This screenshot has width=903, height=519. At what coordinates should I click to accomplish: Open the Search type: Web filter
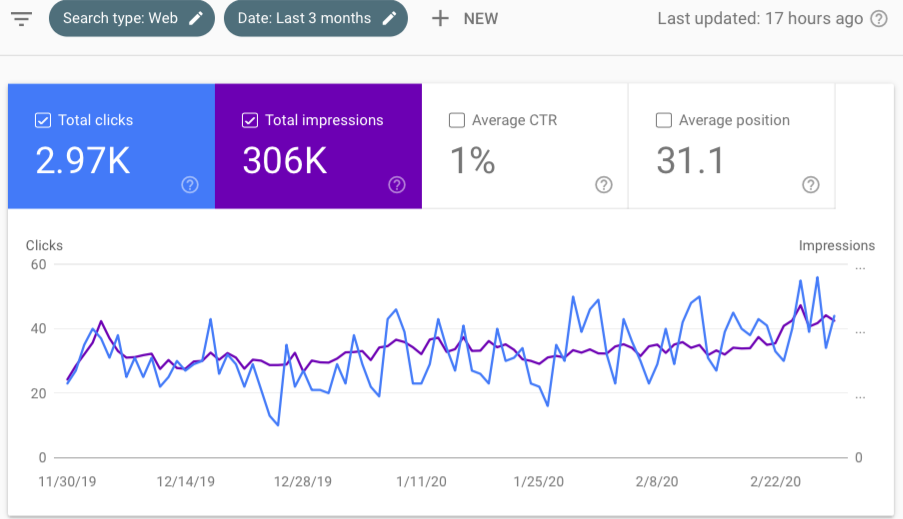(120, 18)
